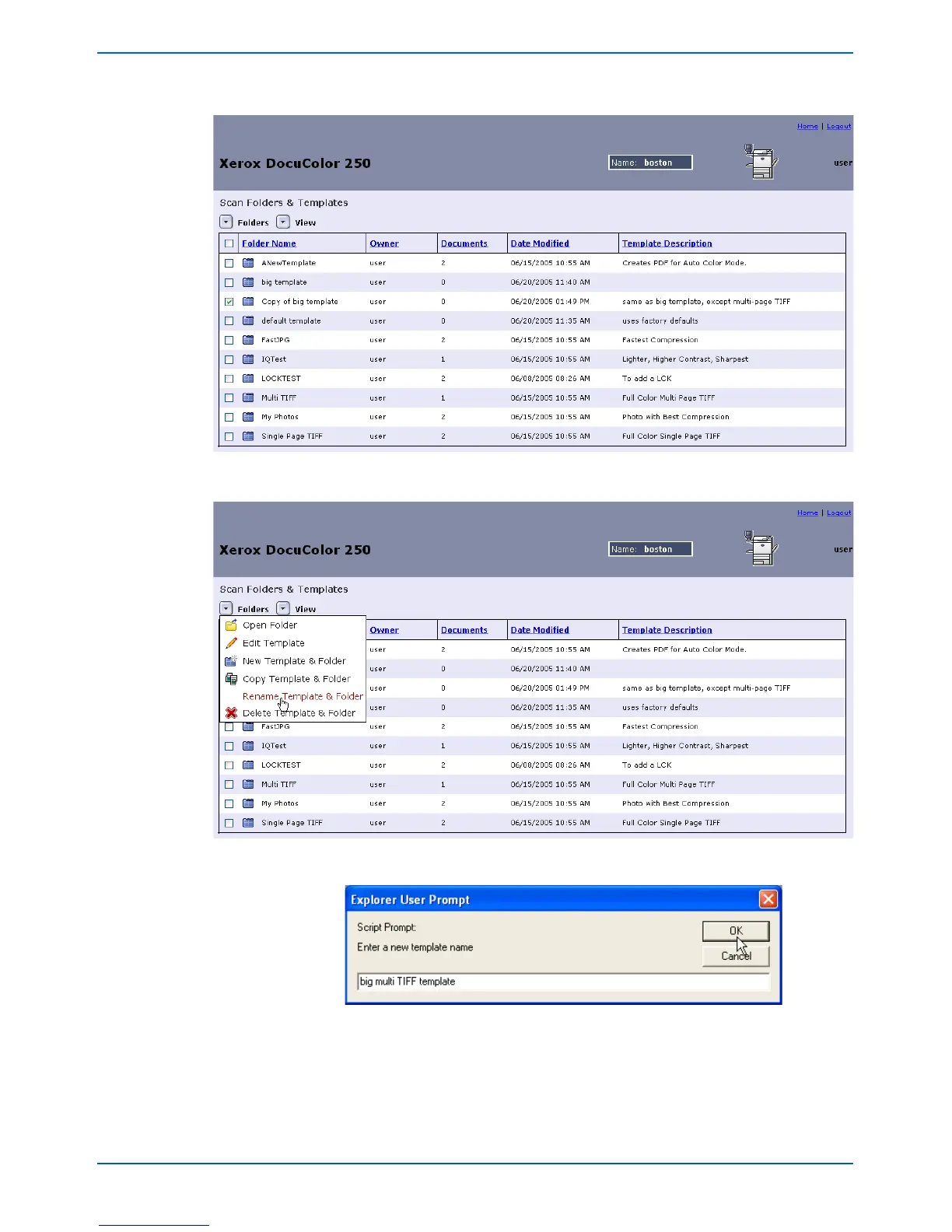Tick the default template row checkbox
Viewport: 952px width, 1232px height.
tap(229, 320)
